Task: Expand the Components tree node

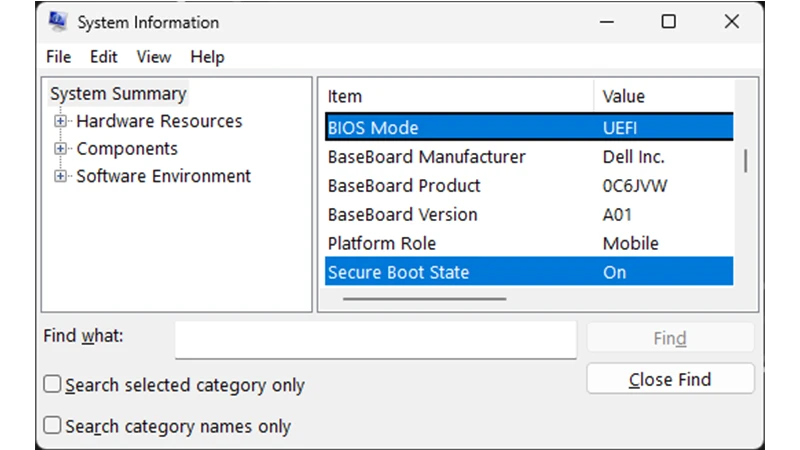Action: 61,149
